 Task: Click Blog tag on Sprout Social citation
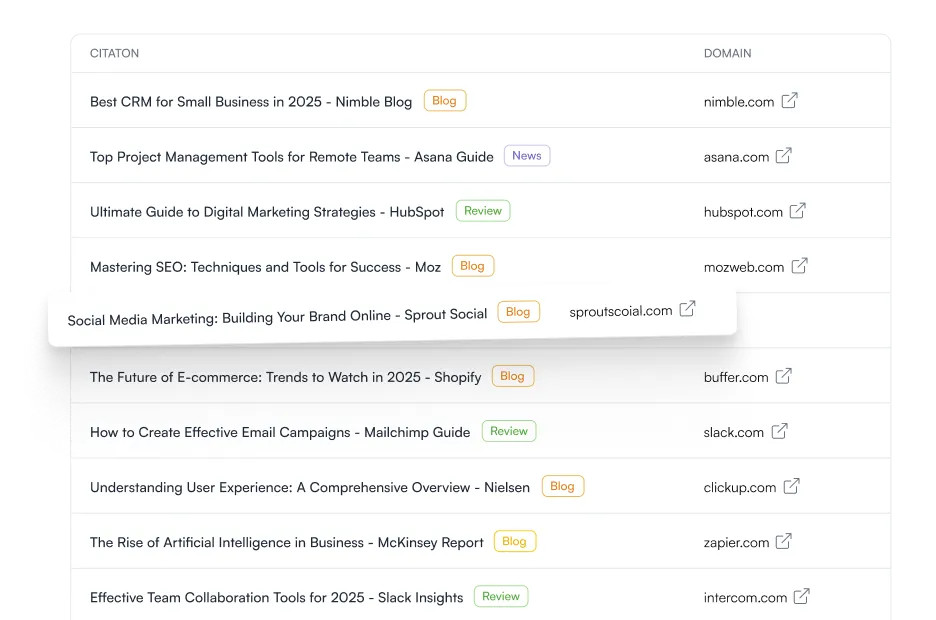(x=518, y=311)
